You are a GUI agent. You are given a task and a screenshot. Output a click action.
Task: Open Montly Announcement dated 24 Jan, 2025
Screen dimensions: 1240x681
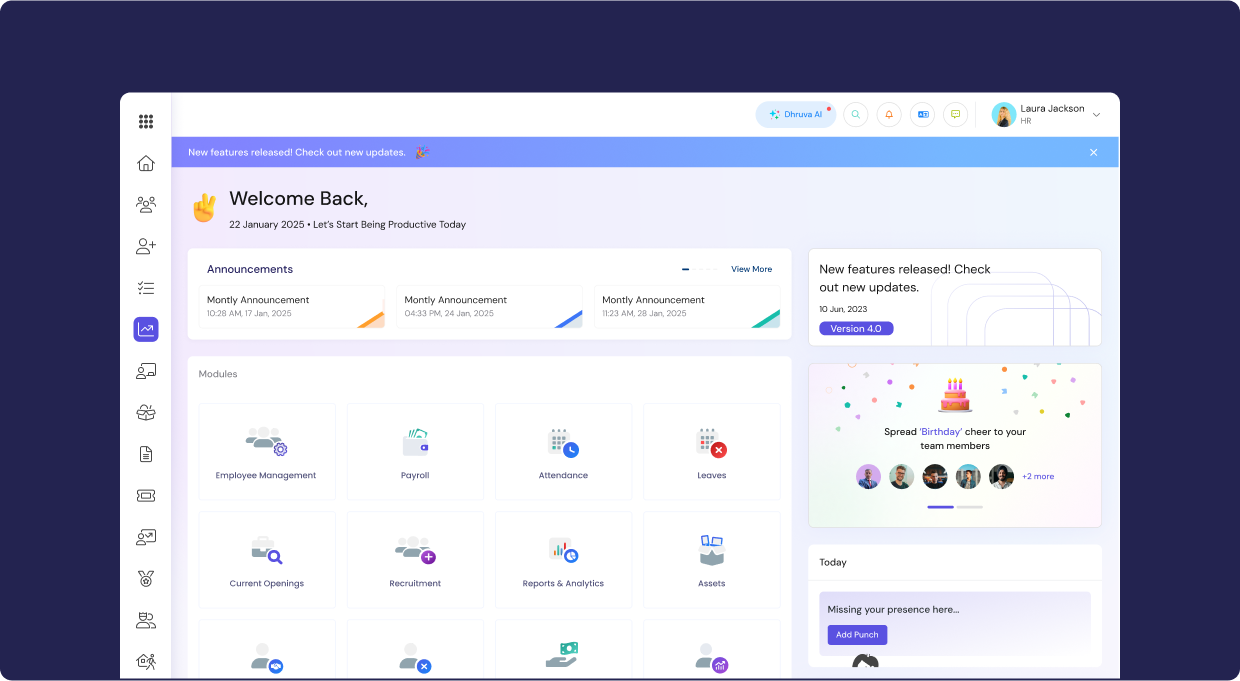[x=489, y=307]
